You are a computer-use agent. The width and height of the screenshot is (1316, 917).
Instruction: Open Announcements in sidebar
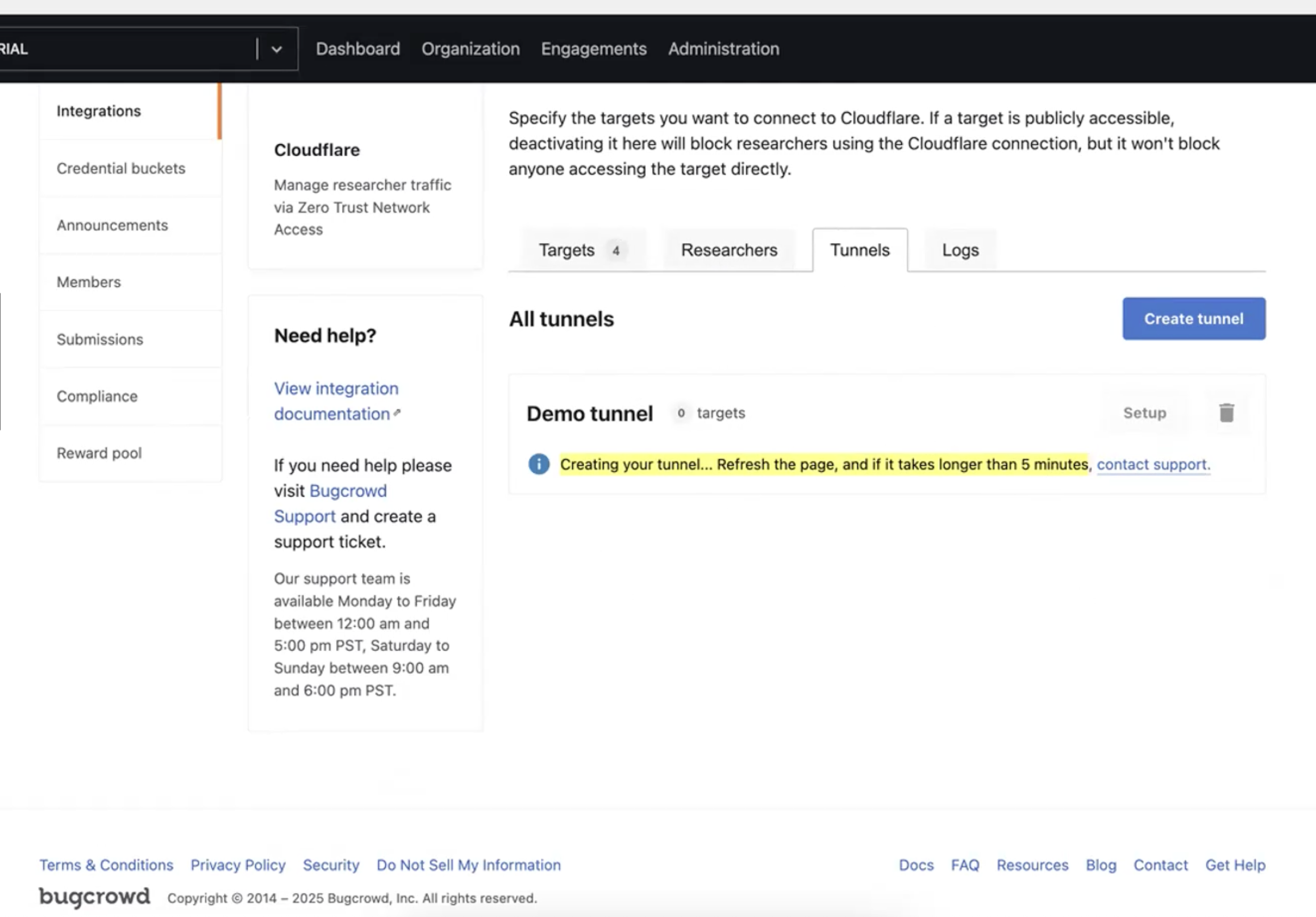(130, 225)
